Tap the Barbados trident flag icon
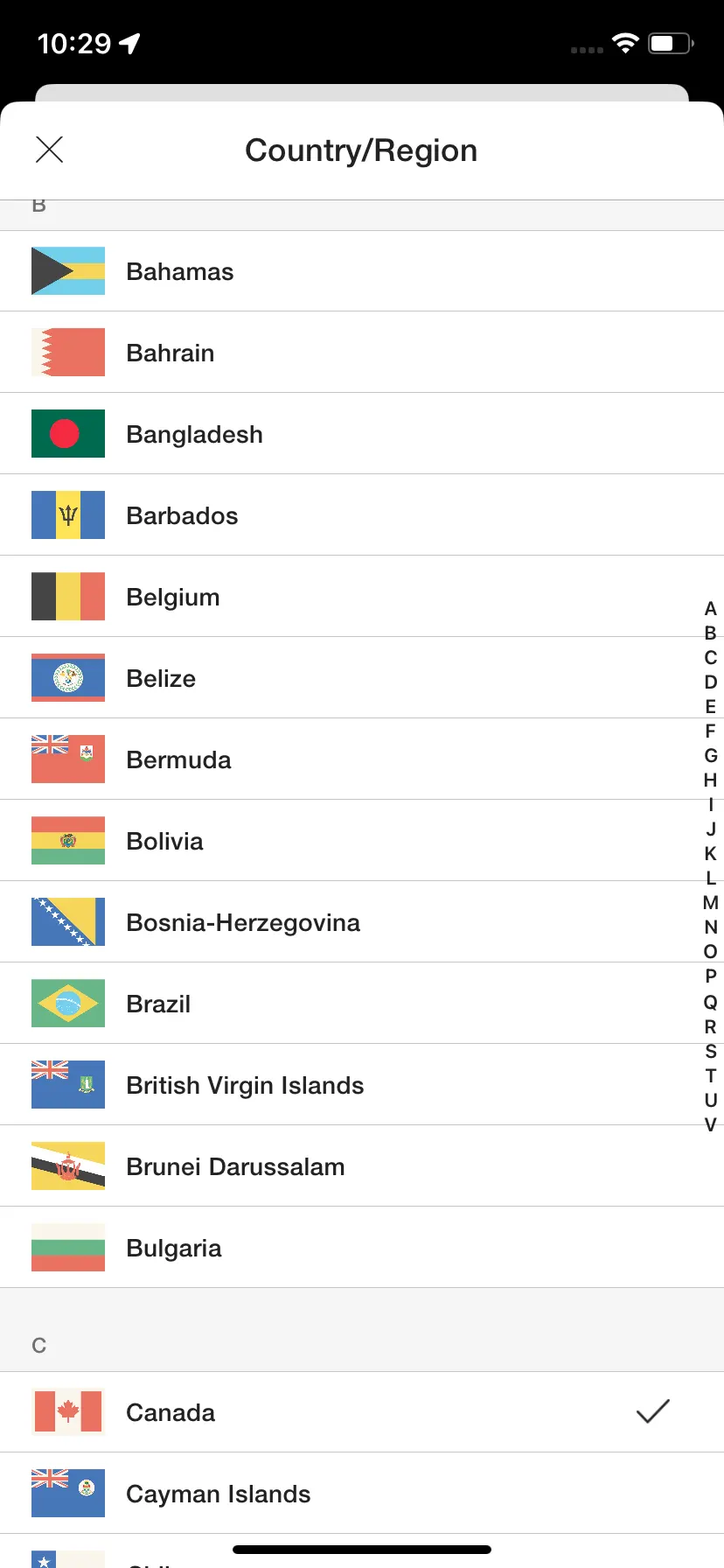 click(x=68, y=515)
